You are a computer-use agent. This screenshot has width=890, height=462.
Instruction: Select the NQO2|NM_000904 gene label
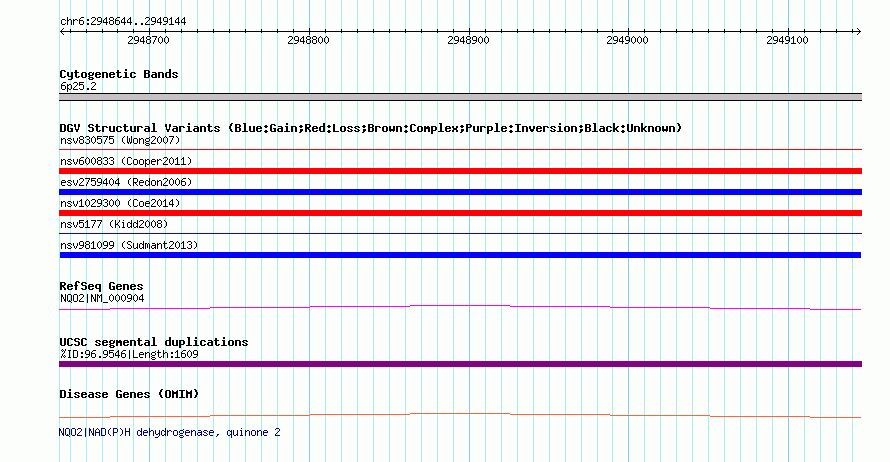click(102, 299)
